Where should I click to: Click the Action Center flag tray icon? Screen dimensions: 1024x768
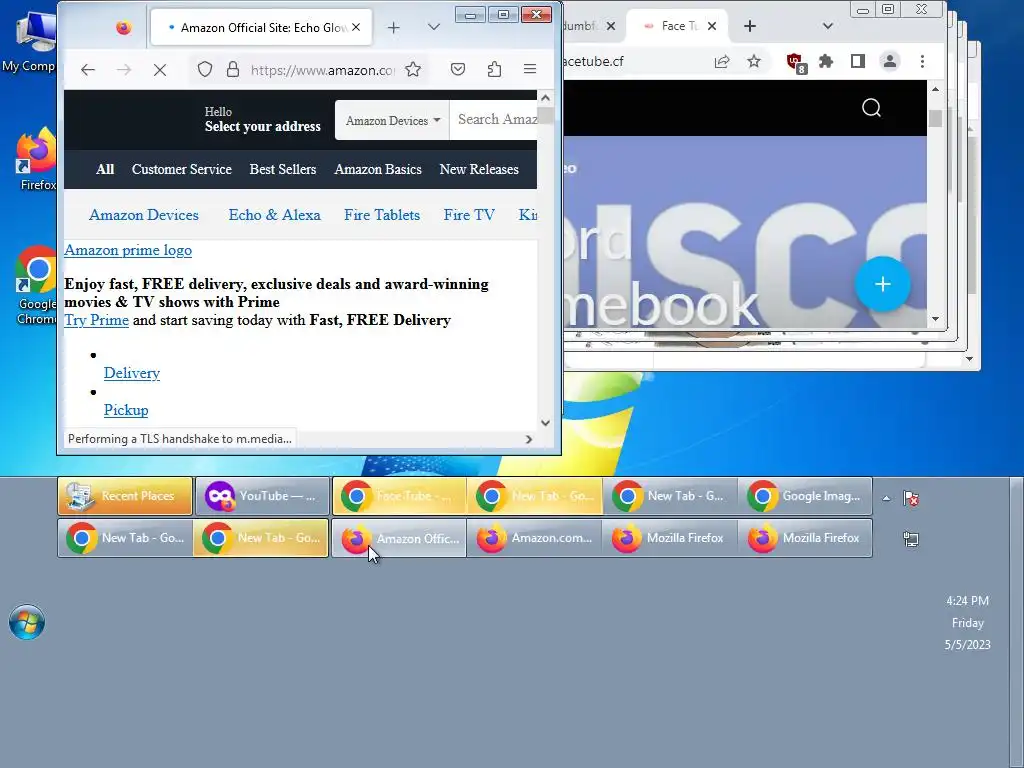coord(911,498)
